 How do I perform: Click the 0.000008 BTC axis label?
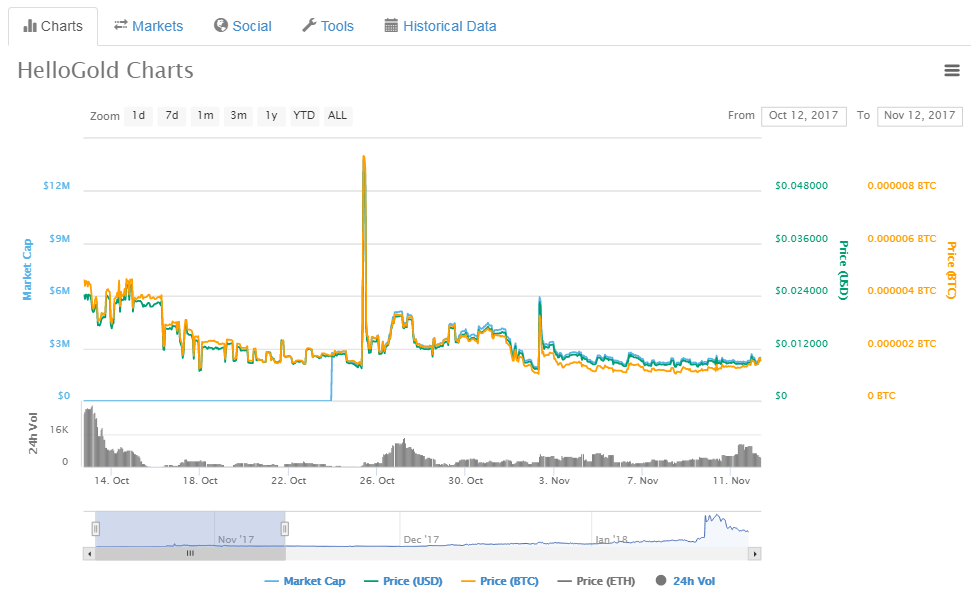pos(902,186)
